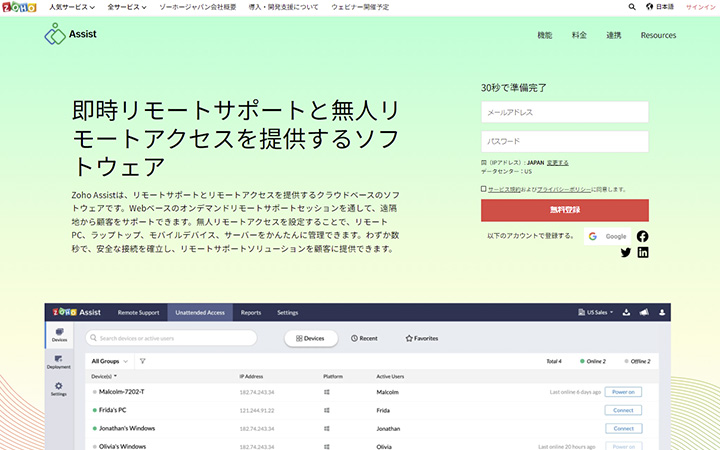Open the 機能 navigation item

coord(545,35)
